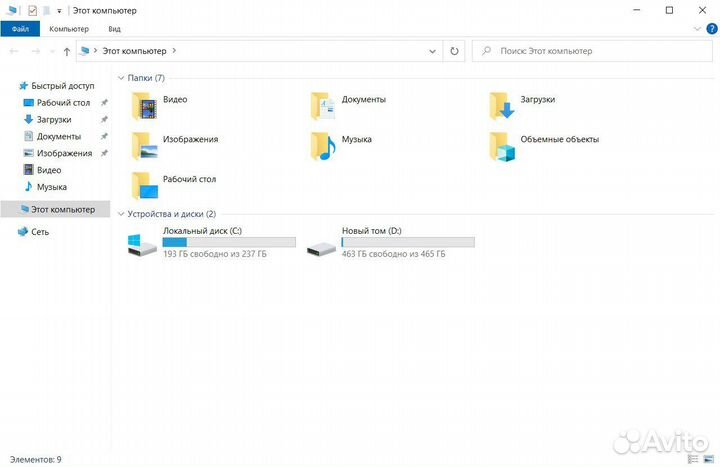The width and height of the screenshot is (720, 467).
Task: Click the pin icon beside sidebar Изображения
Action: coord(104,153)
